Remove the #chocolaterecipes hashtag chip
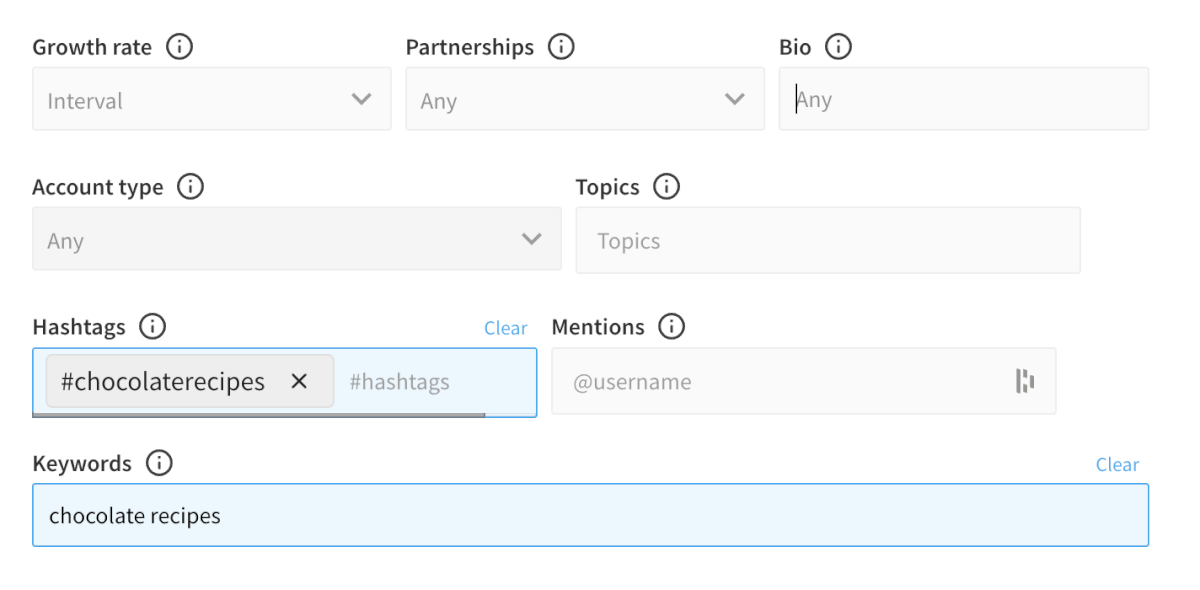The height and width of the screenshot is (590, 1200). (x=299, y=381)
